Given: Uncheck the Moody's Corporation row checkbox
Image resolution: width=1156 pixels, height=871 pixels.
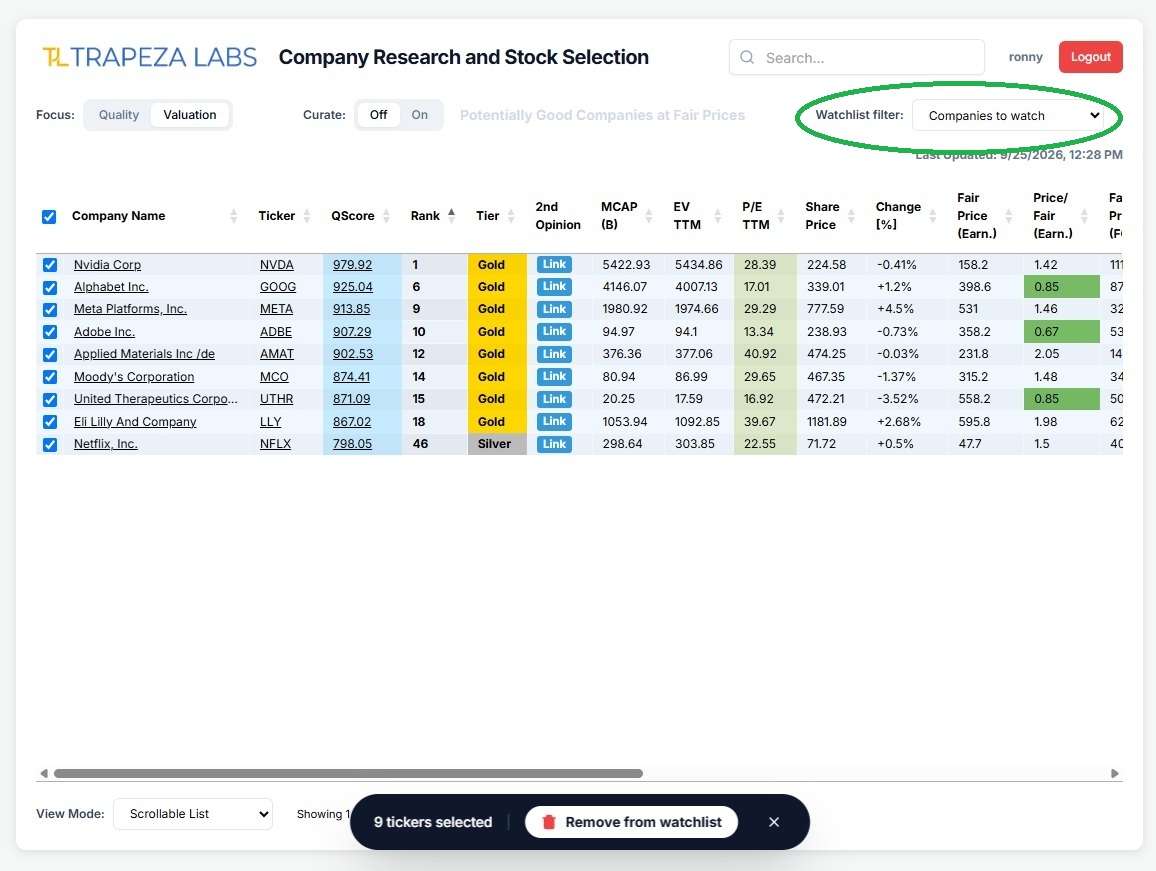Looking at the screenshot, I should [49, 377].
